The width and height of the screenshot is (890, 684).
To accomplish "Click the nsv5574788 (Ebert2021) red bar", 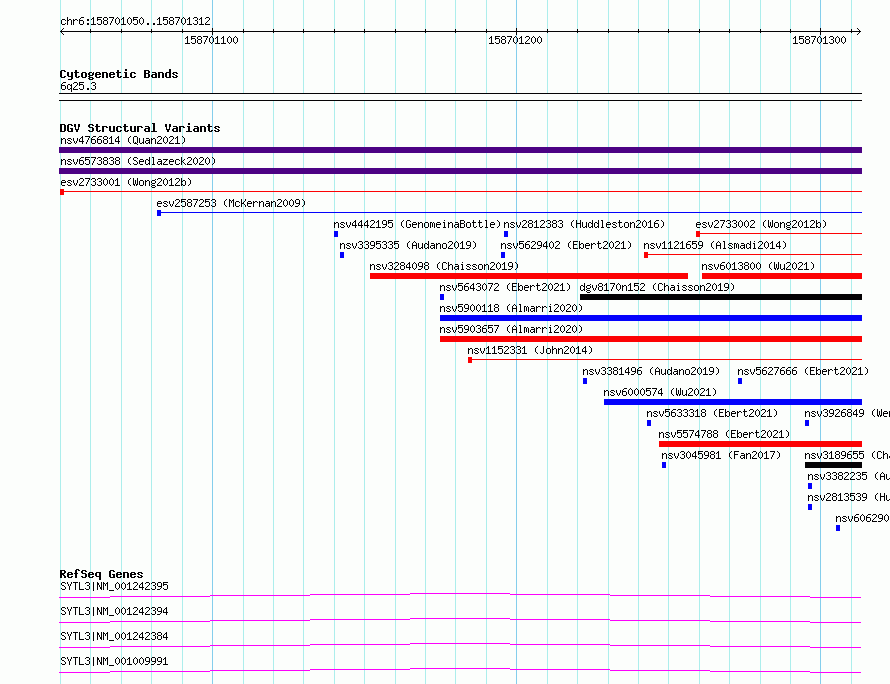I will click(x=761, y=444).
